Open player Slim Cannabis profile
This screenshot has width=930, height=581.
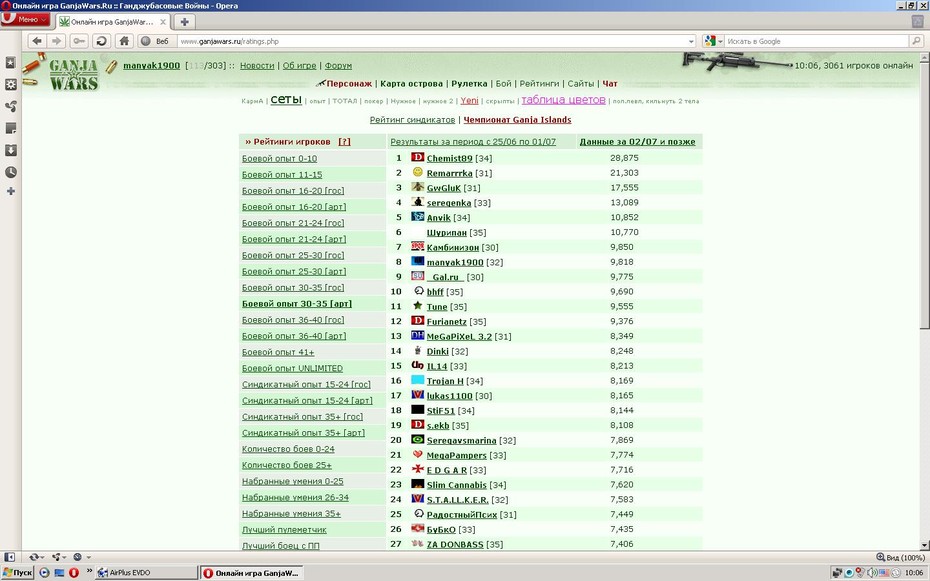coord(456,485)
